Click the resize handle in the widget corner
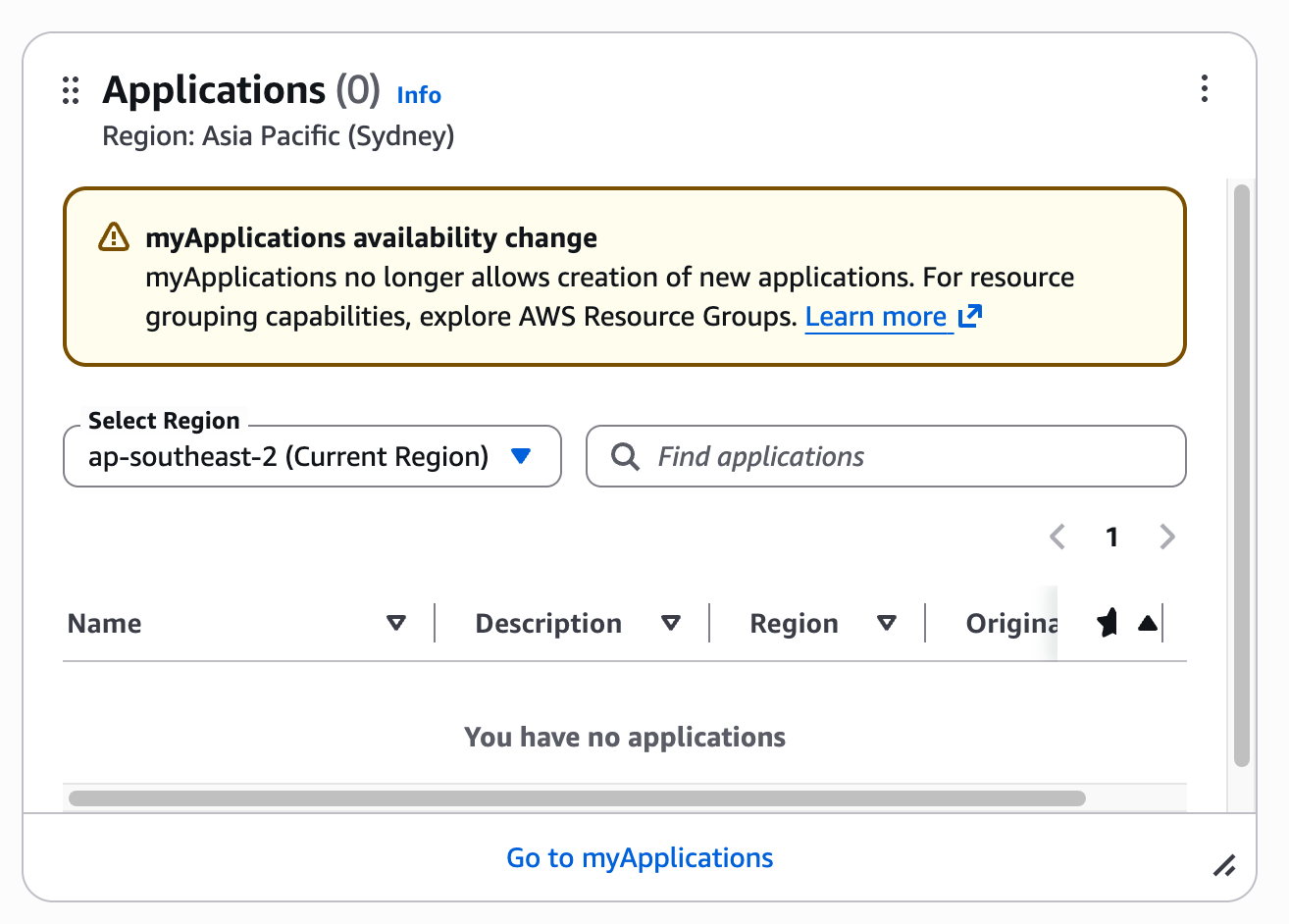The image size is (1289, 924). (x=1224, y=865)
